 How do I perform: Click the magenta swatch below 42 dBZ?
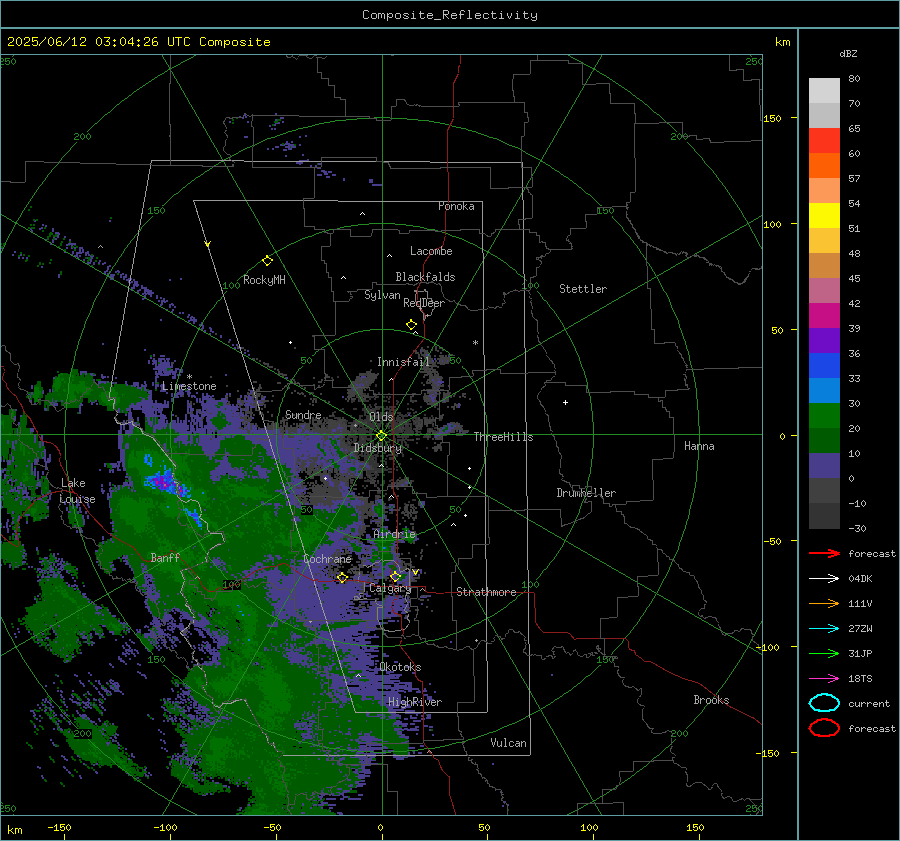(824, 315)
